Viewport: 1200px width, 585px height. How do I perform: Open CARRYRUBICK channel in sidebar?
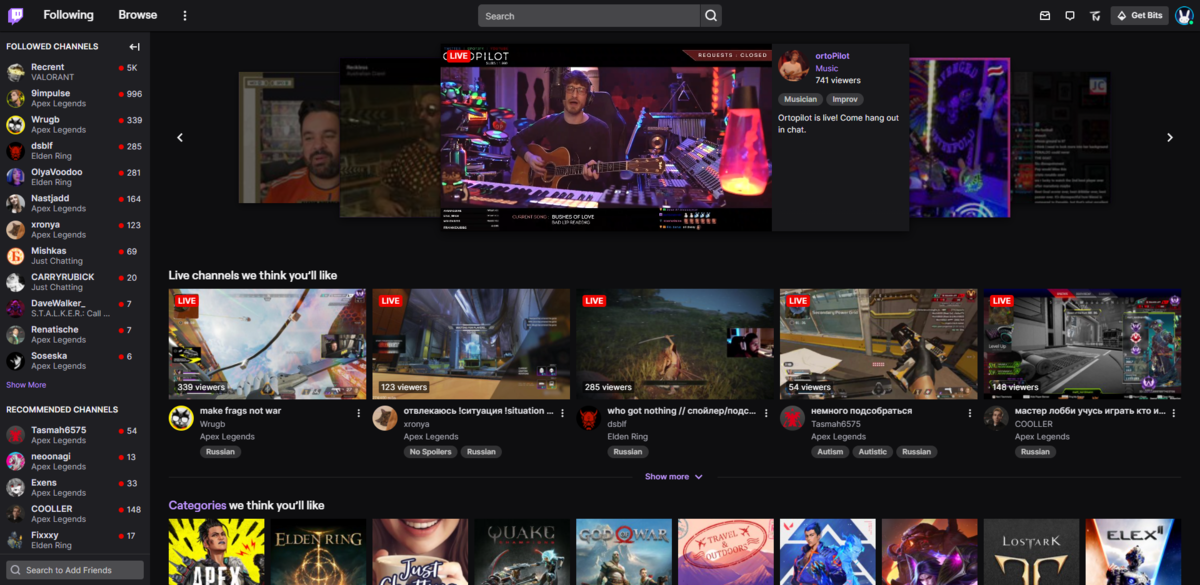coord(75,282)
